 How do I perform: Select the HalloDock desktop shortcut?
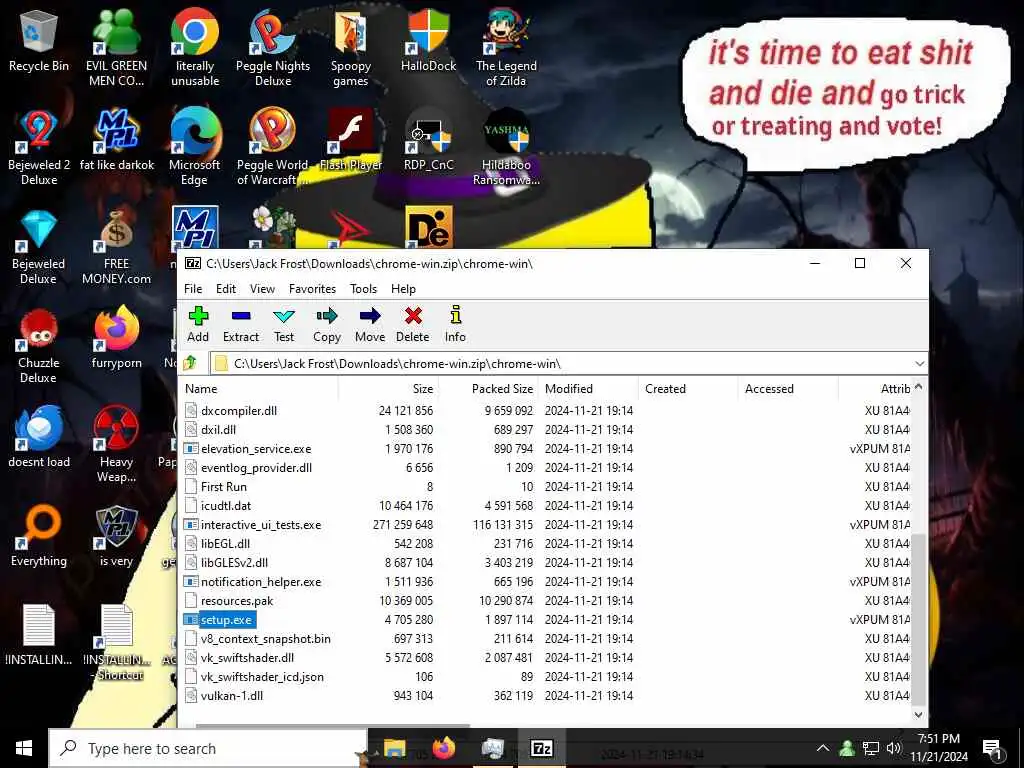coord(428,42)
